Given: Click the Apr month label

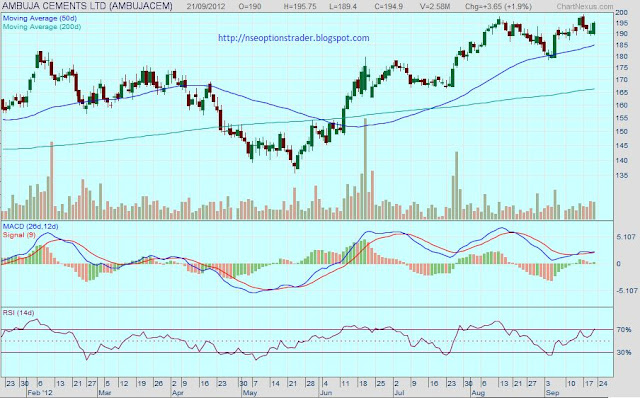Looking at the screenshot, I should click(178, 393).
